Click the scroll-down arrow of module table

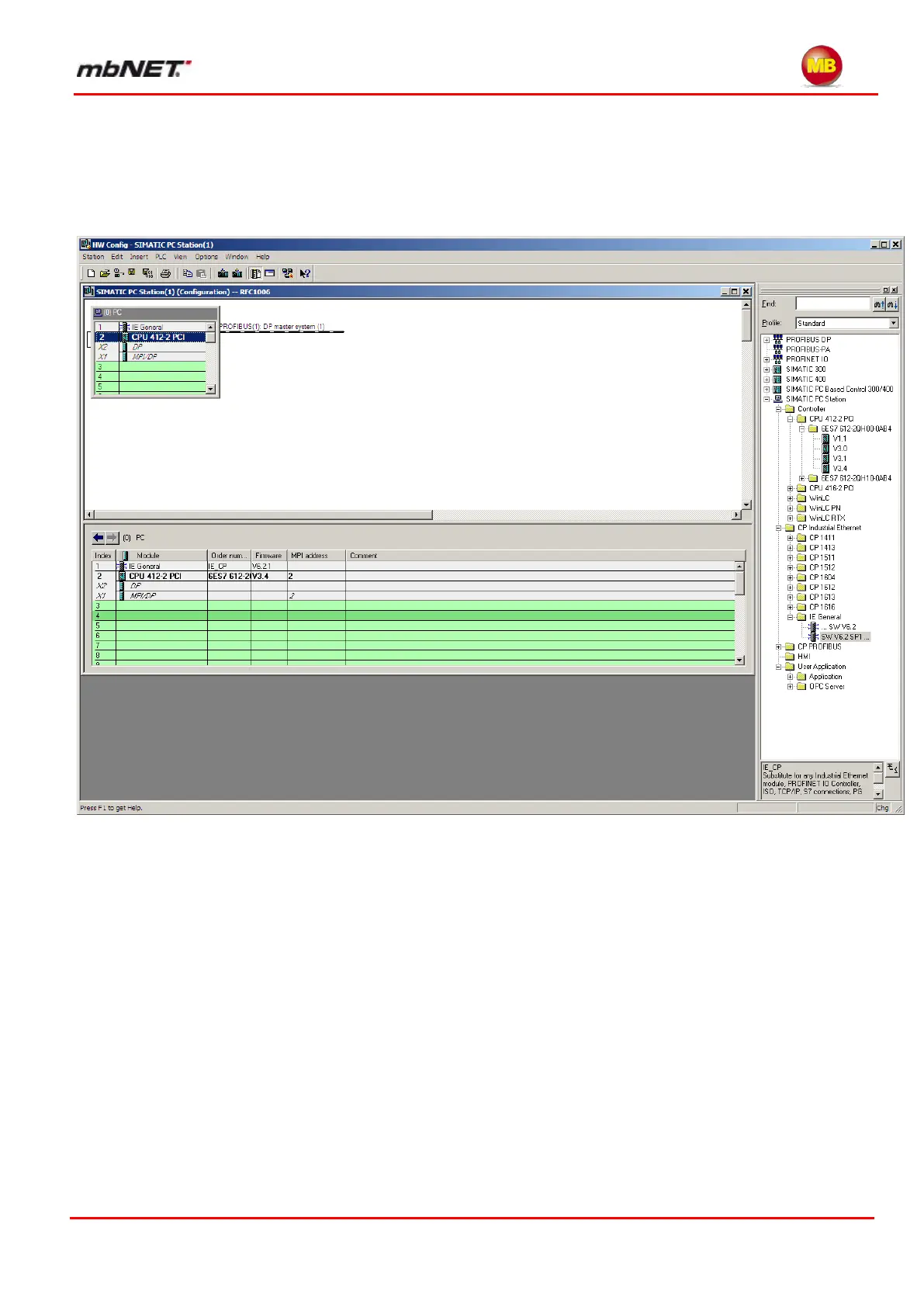739,660
